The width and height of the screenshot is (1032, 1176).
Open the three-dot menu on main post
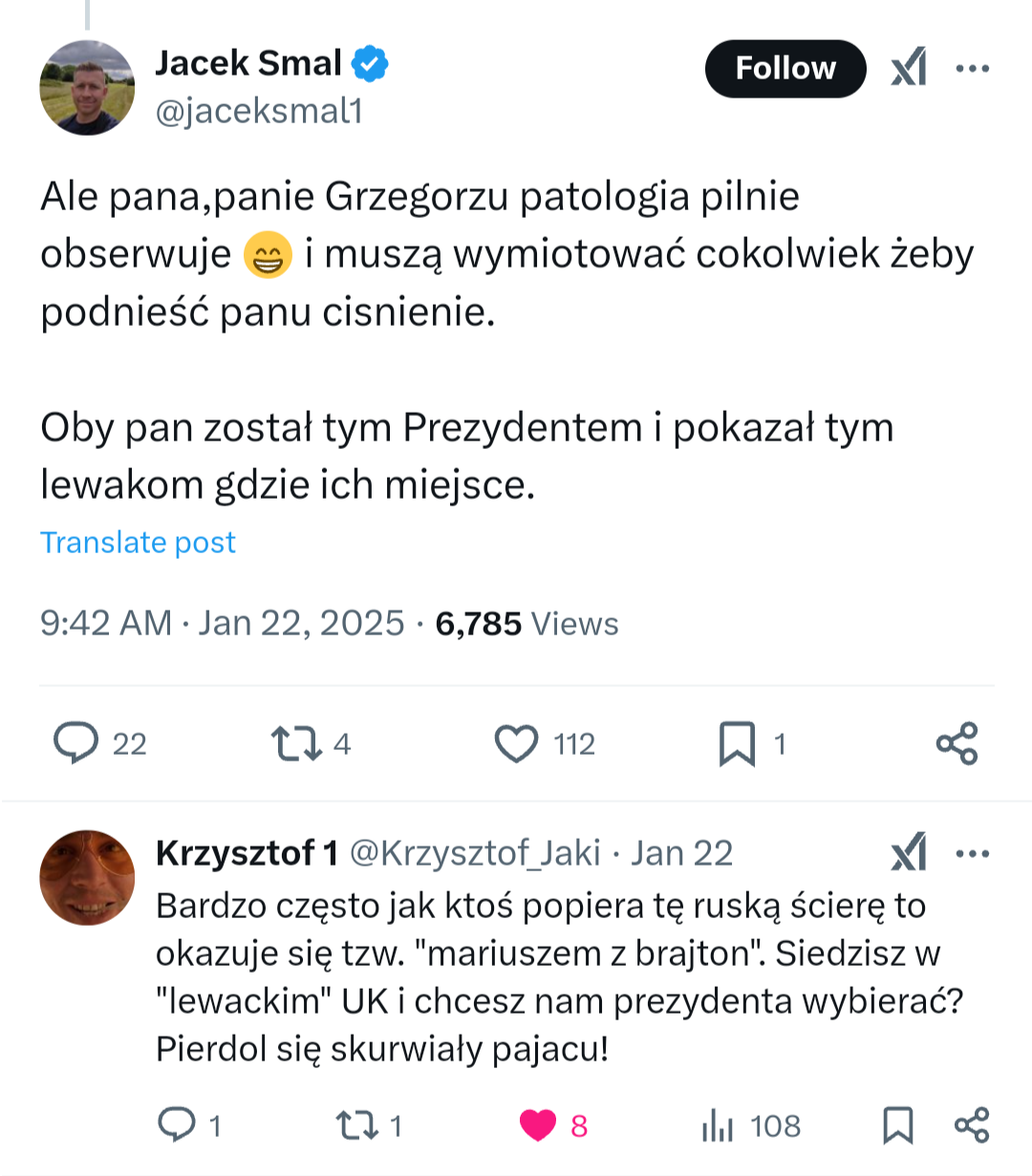click(x=972, y=68)
